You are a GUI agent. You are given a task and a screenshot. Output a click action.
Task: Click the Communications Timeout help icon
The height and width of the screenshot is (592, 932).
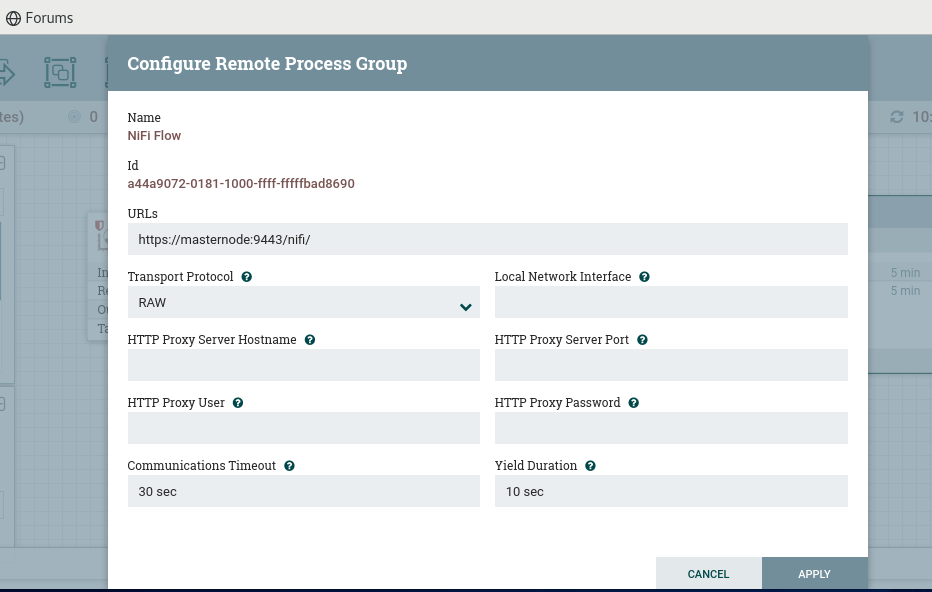pos(289,466)
